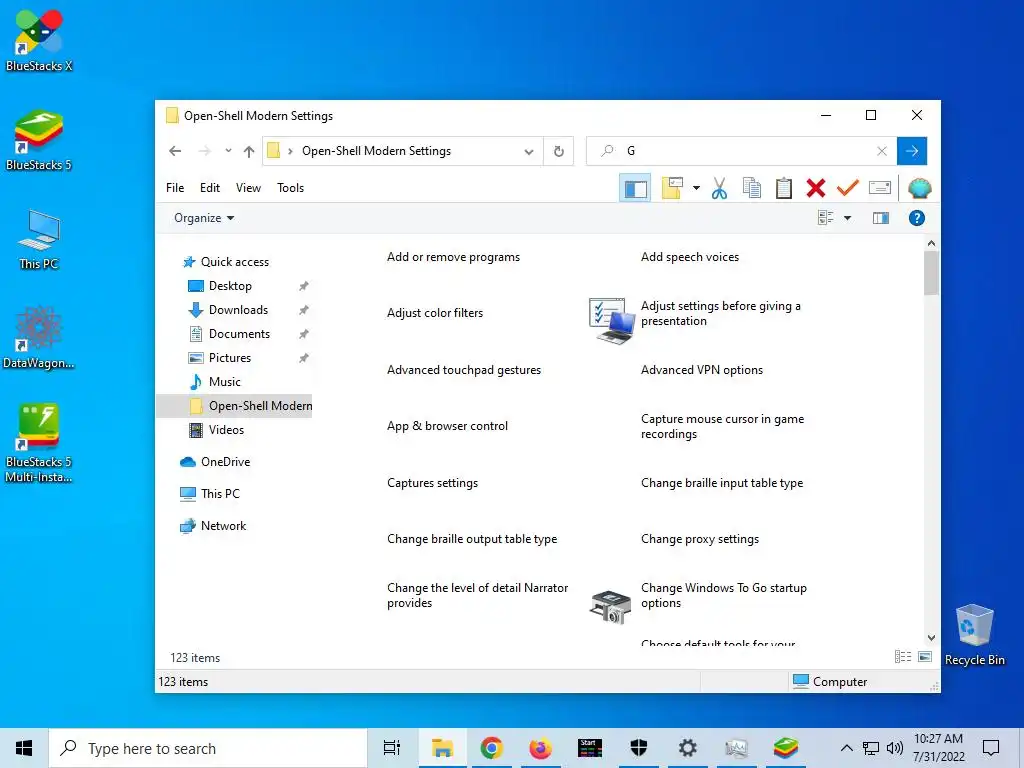The image size is (1024, 768).
Task: Open the change view dropdown arrow
Action: tap(847, 218)
